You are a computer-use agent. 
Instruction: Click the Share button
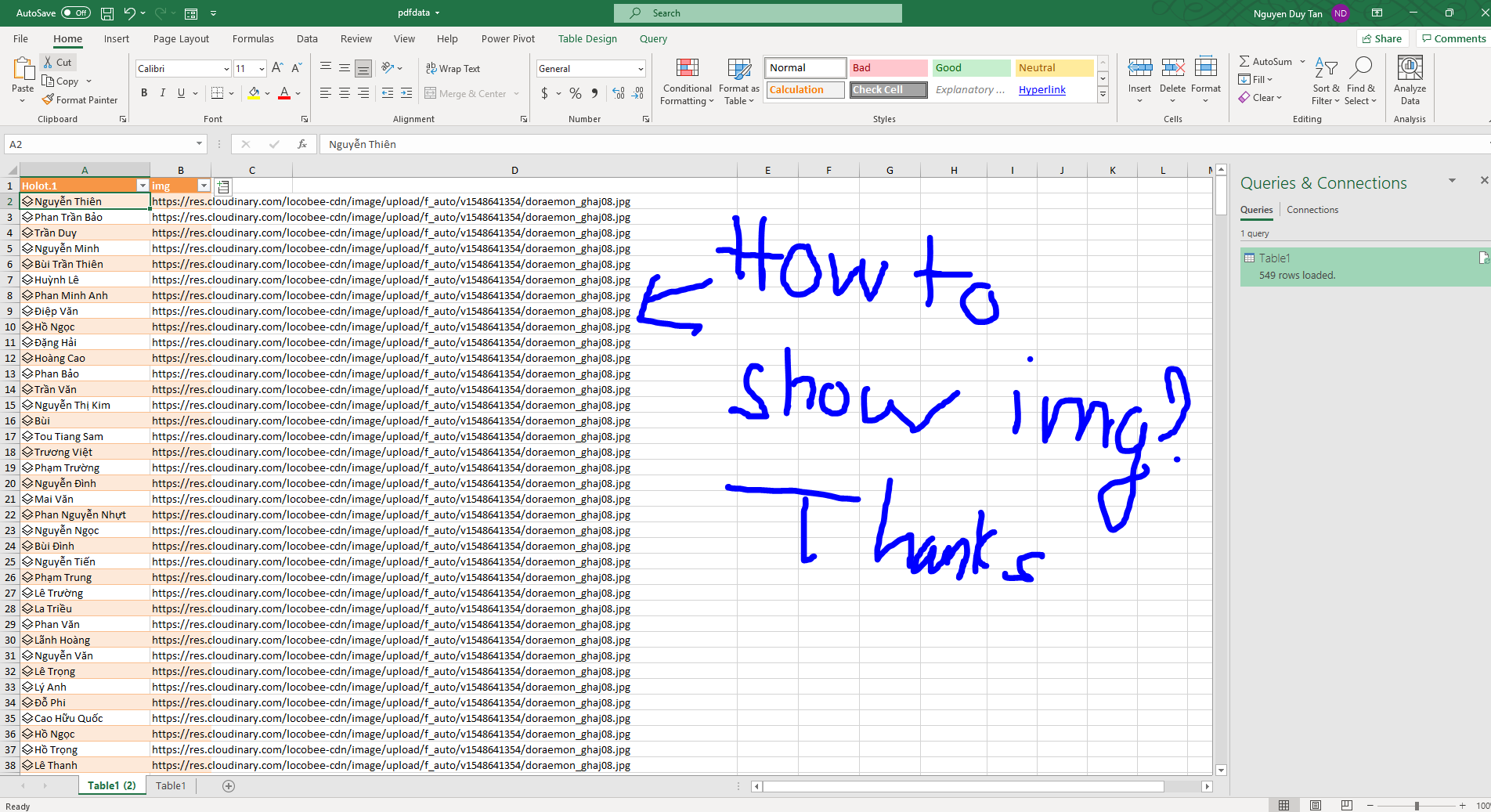pos(1382,38)
